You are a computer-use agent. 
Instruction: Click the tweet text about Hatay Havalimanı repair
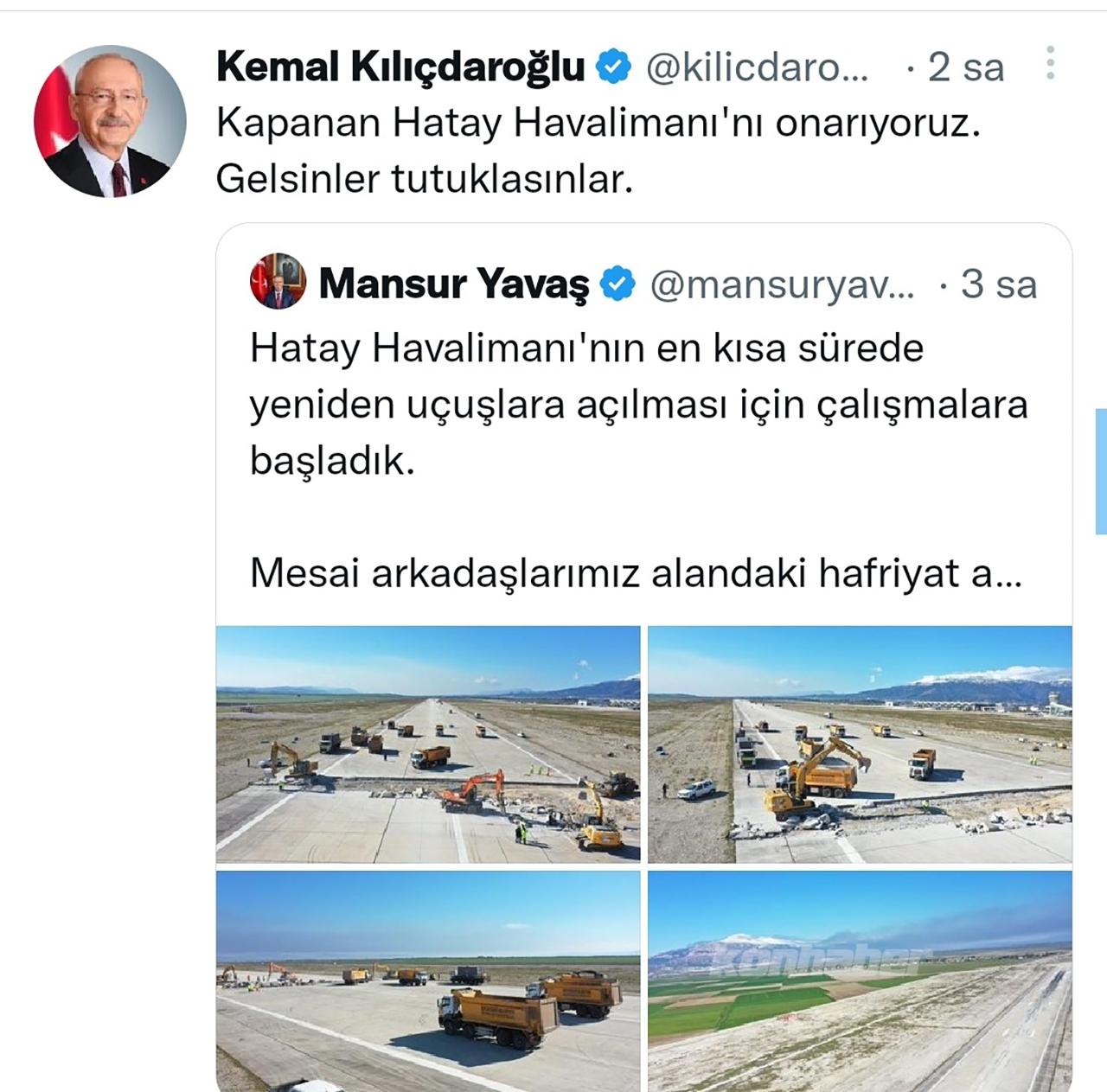(598, 124)
